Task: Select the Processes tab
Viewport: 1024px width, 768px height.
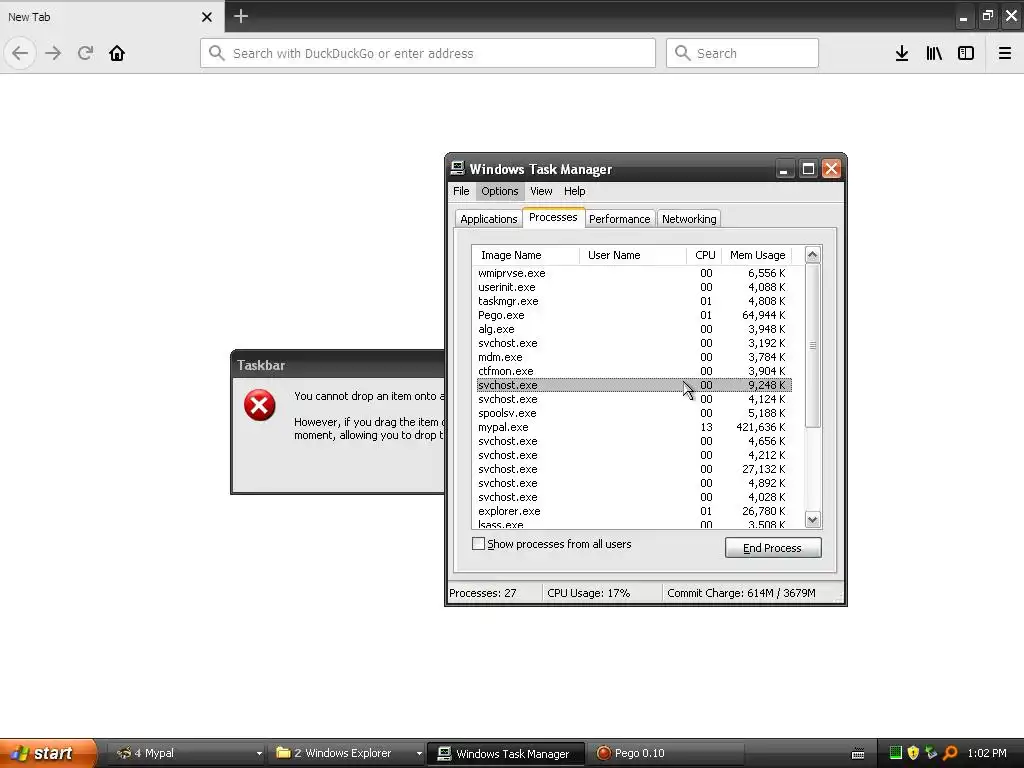Action: coord(553,217)
